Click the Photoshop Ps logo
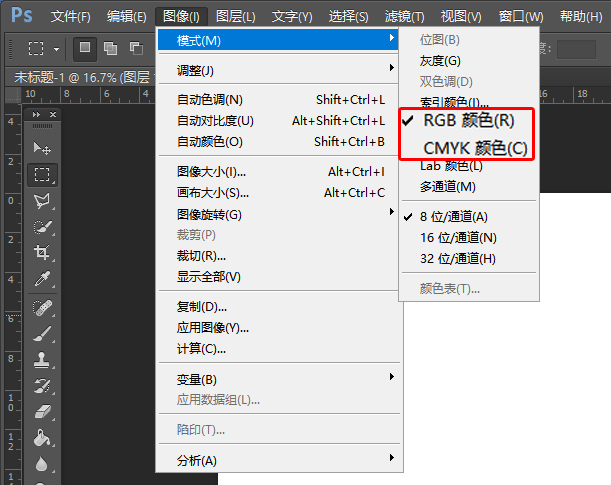Viewport: 611px width, 485px height. click(21, 16)
